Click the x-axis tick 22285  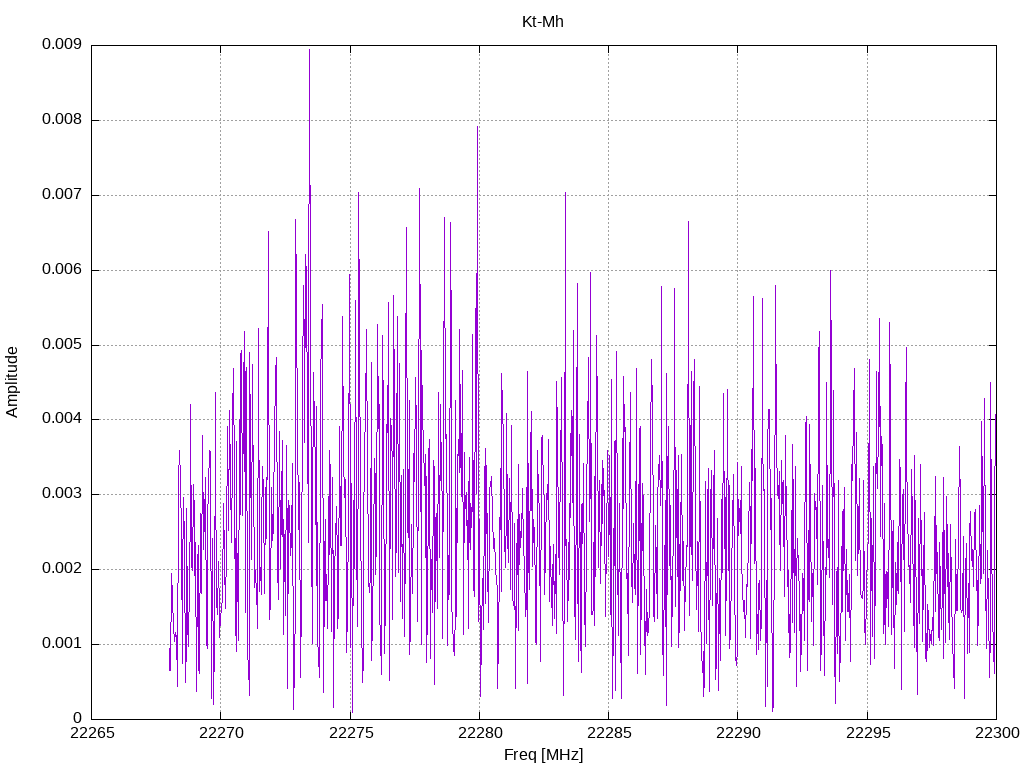point(609,733)
